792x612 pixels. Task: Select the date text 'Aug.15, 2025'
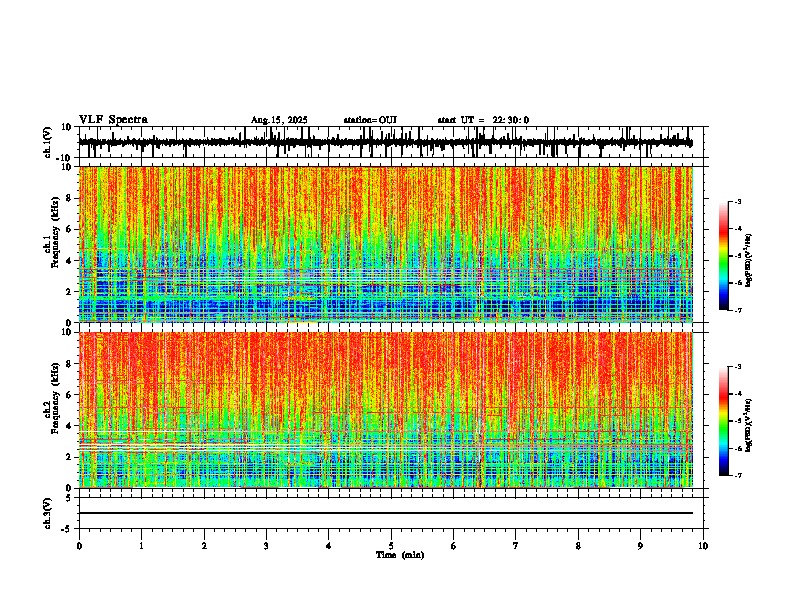279,120
